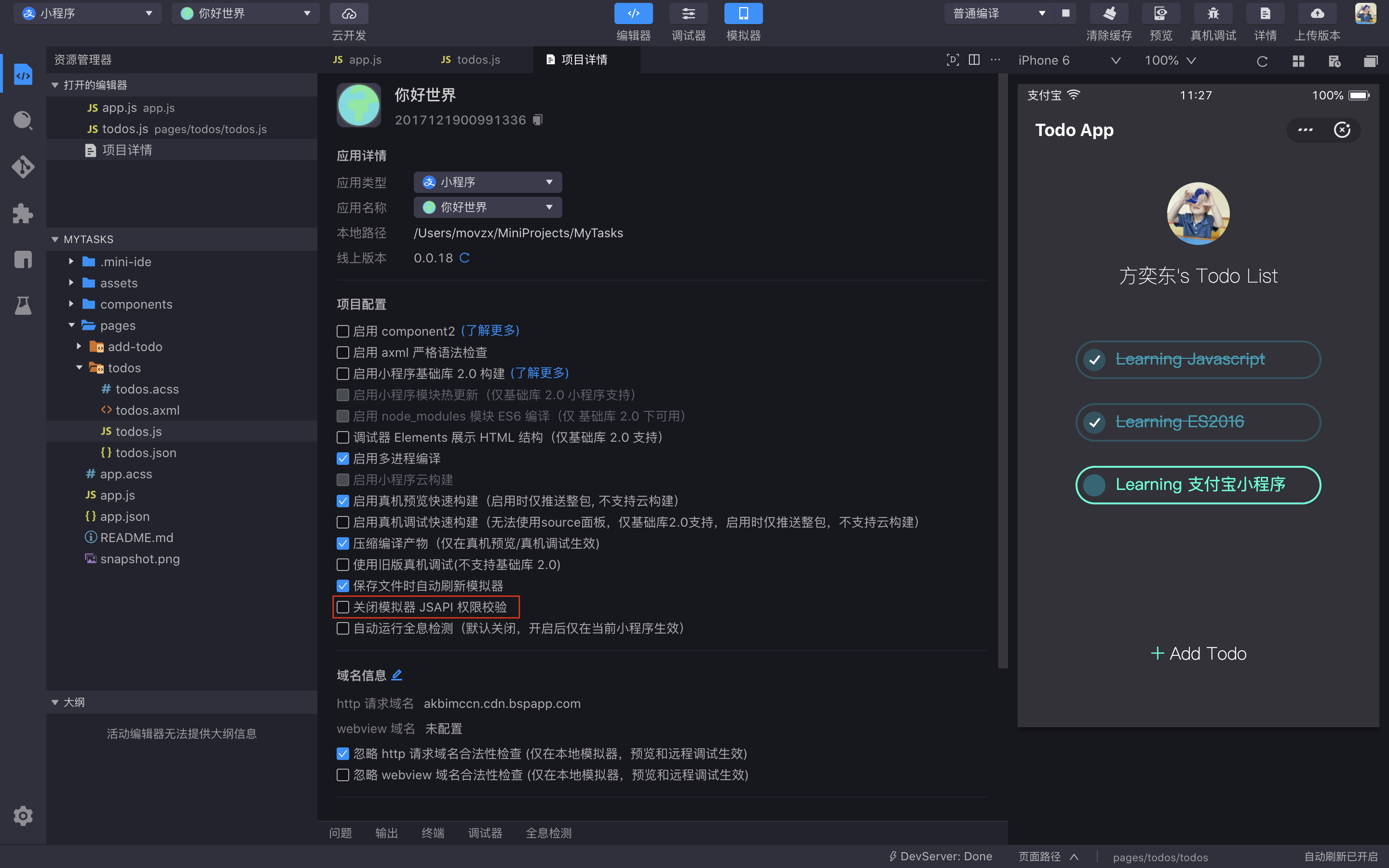Click Learning 支付宝小程序 todo item
The height and width of the screenshot is (868, 1389).
tap(1198, 485)
